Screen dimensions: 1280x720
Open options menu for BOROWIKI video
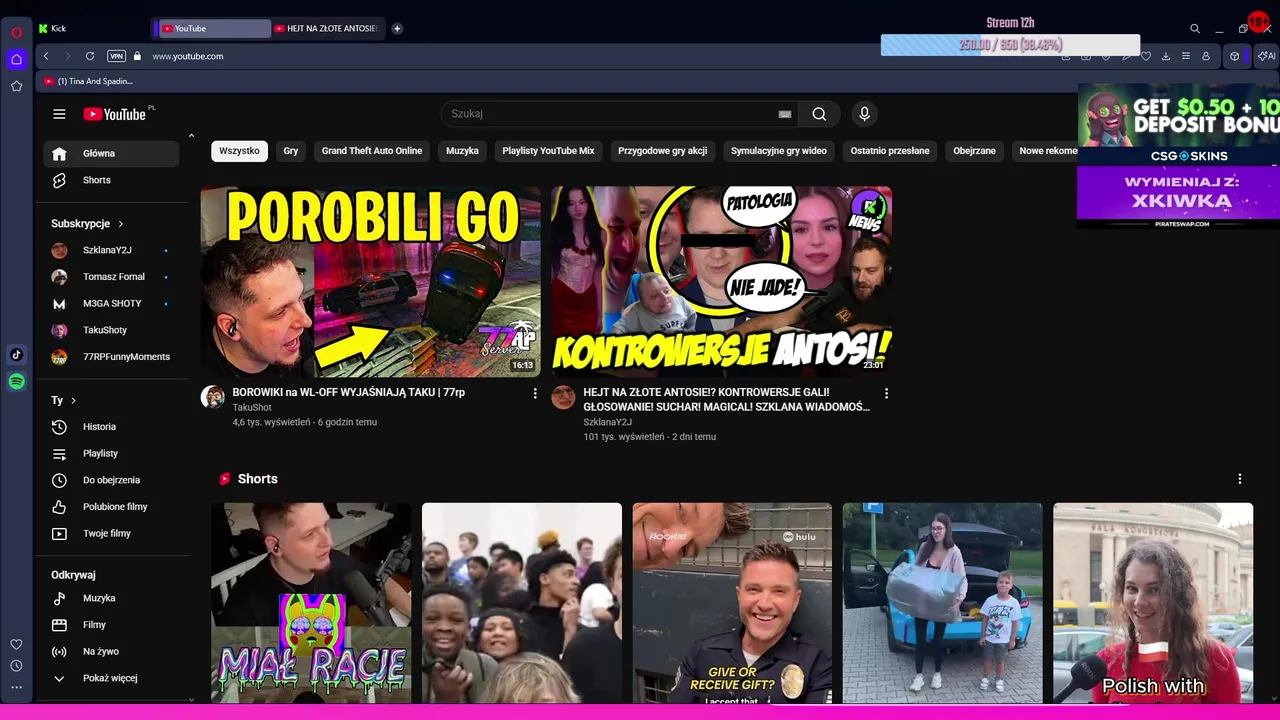[x=535, y=393]
